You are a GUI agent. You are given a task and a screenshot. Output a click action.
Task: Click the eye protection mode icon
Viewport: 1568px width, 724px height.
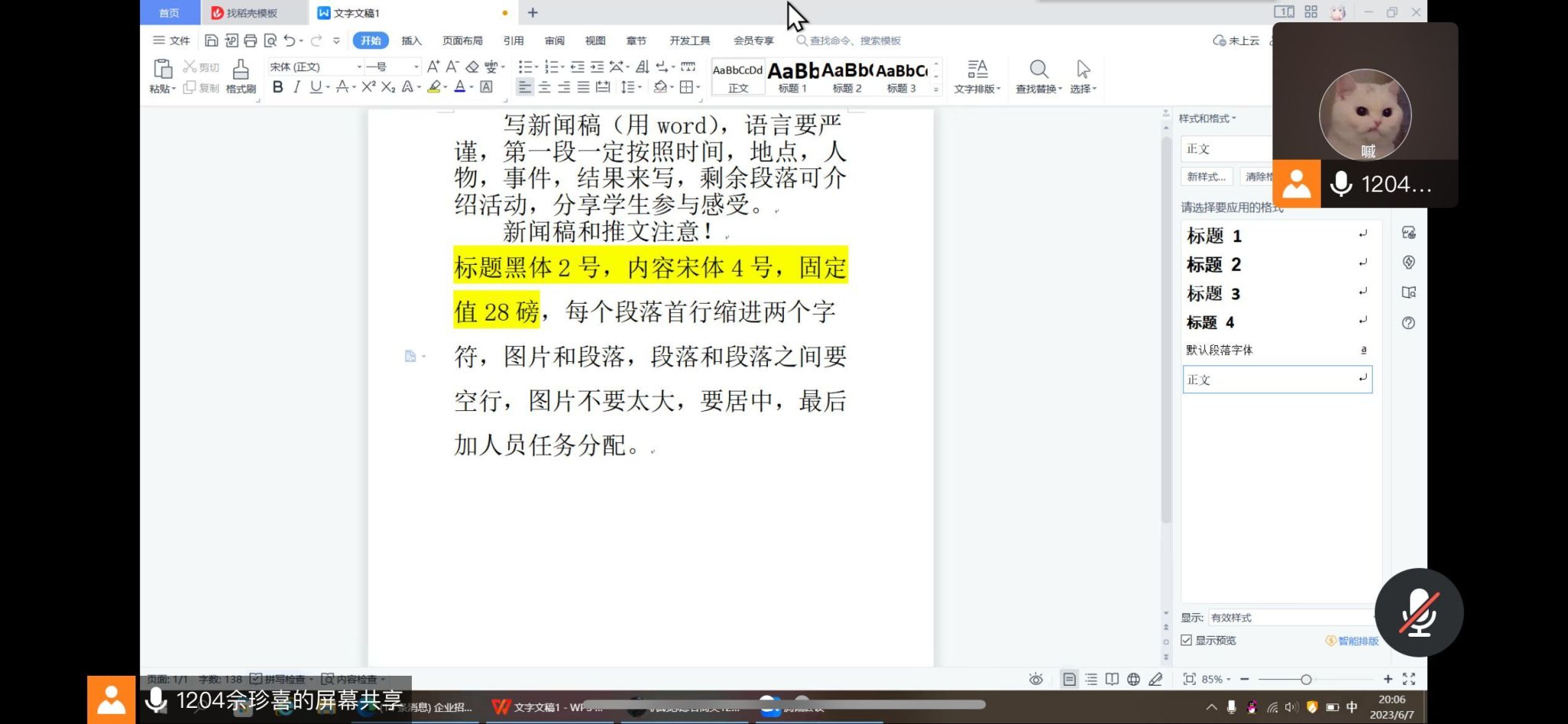point(1036,680)
